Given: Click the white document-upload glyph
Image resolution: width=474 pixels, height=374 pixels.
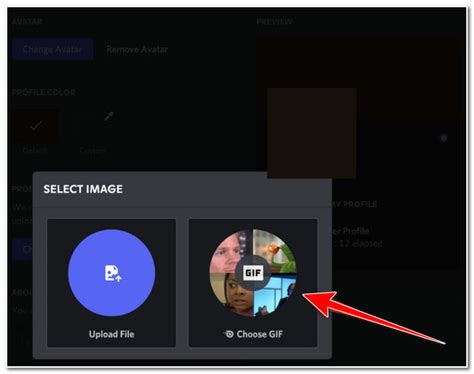Looking at the screenshot, I should click(x=113, y=273).
